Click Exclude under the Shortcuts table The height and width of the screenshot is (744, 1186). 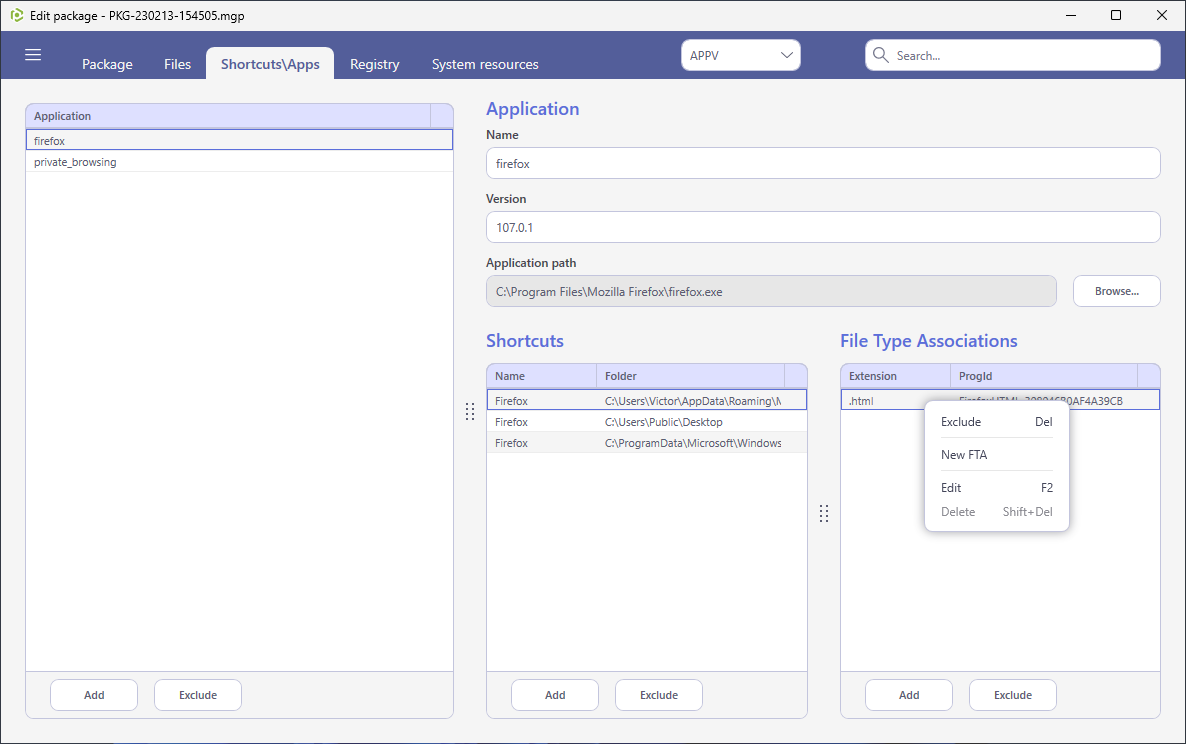(x=659, y=695)
